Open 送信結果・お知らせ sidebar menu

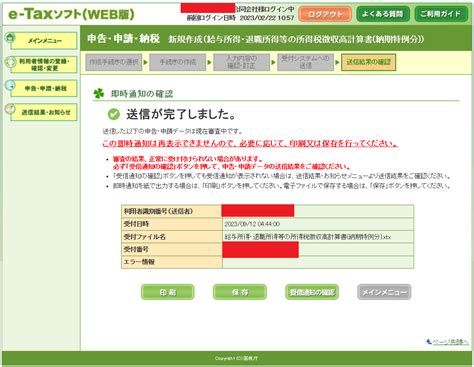pyautogui.click(x=44, y=112)
